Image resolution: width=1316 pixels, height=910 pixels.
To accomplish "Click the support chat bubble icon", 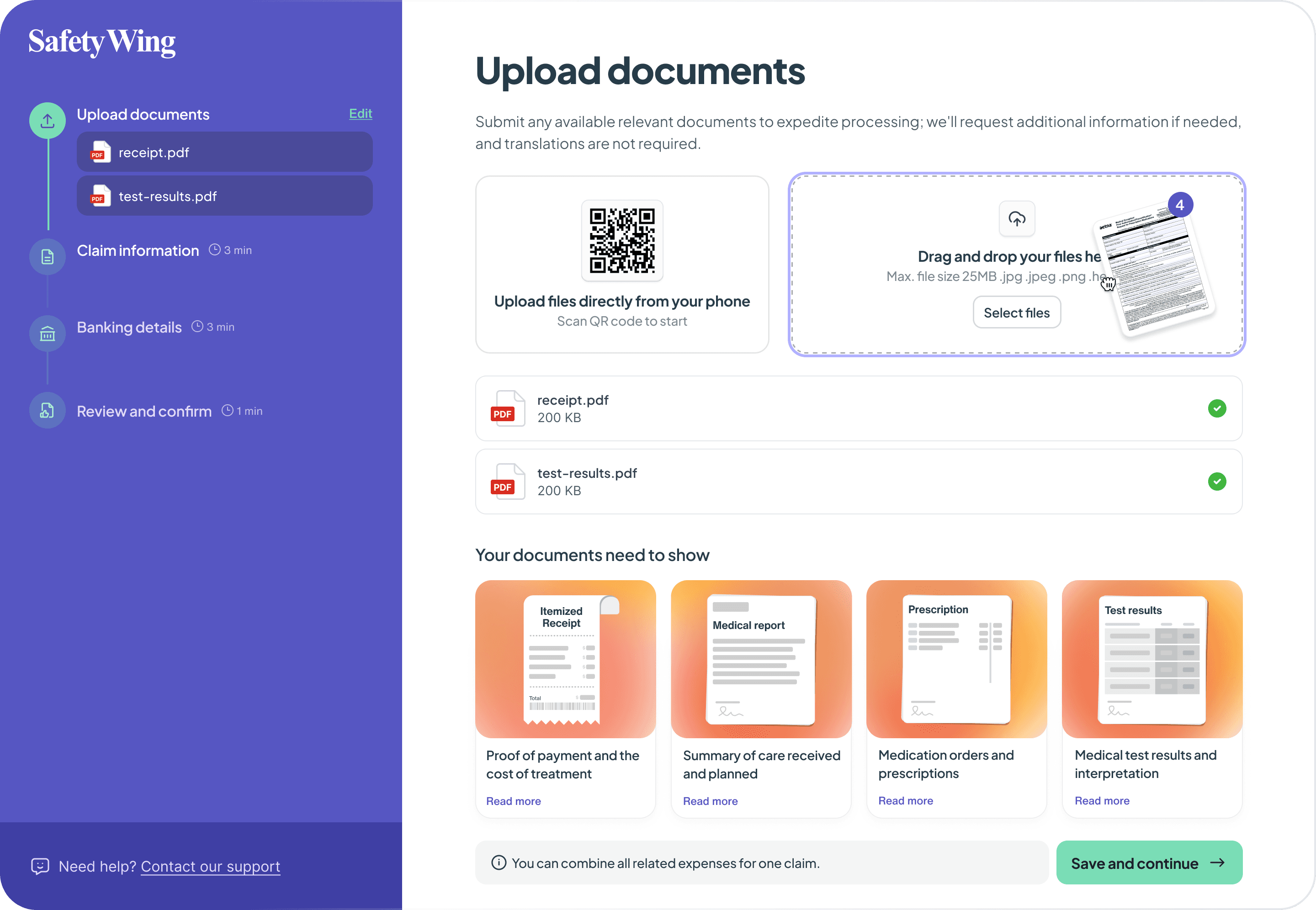I will (x=40, y=866).
